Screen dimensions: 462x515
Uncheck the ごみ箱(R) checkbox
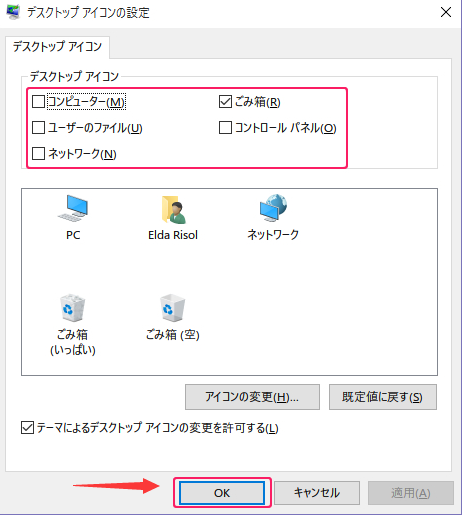[x=225, y=102]
